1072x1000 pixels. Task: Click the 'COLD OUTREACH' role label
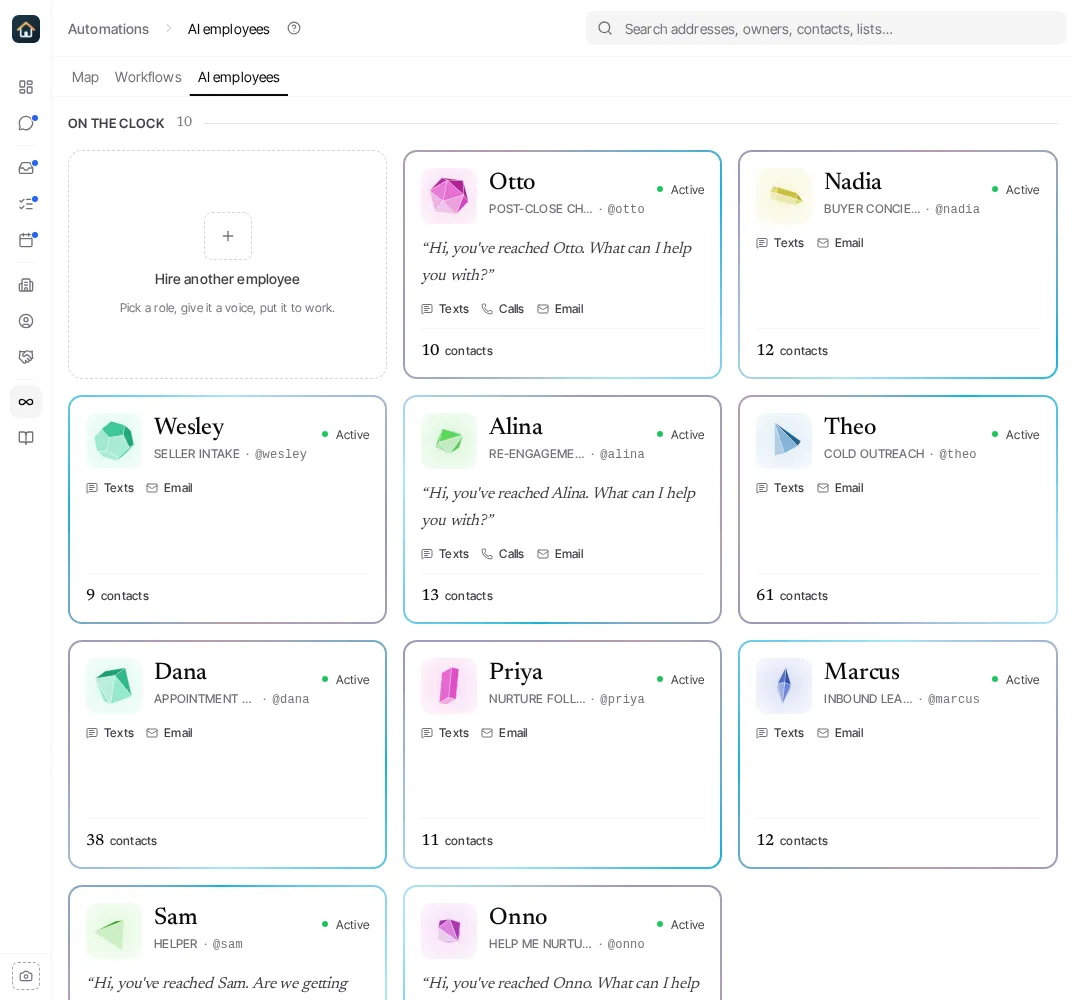[874, 454]
